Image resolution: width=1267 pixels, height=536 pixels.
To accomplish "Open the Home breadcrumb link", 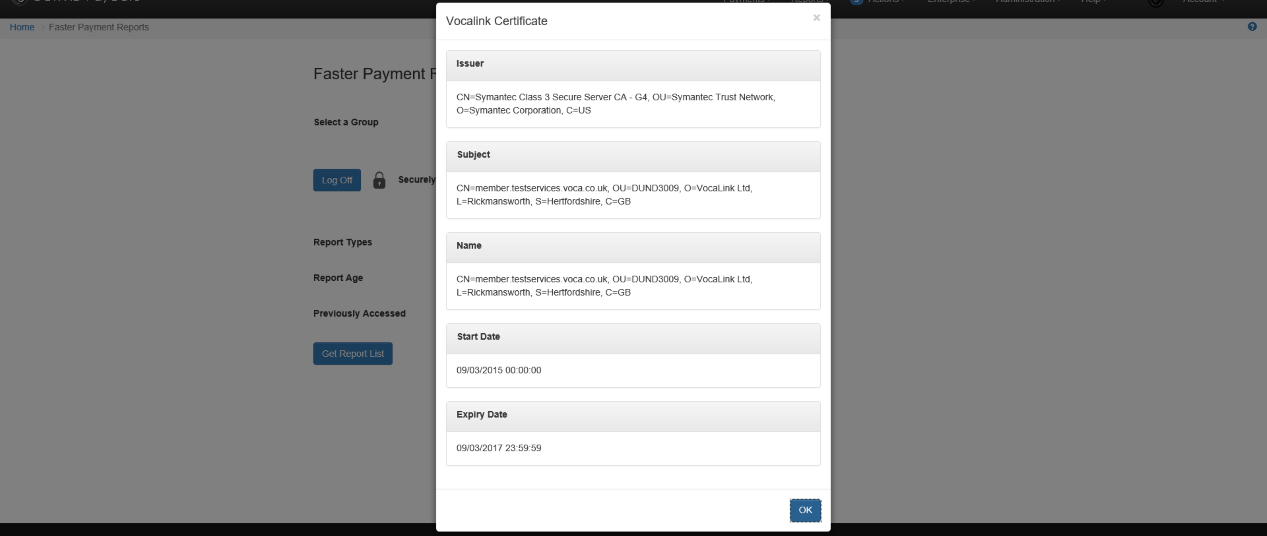I will (22, 27).
